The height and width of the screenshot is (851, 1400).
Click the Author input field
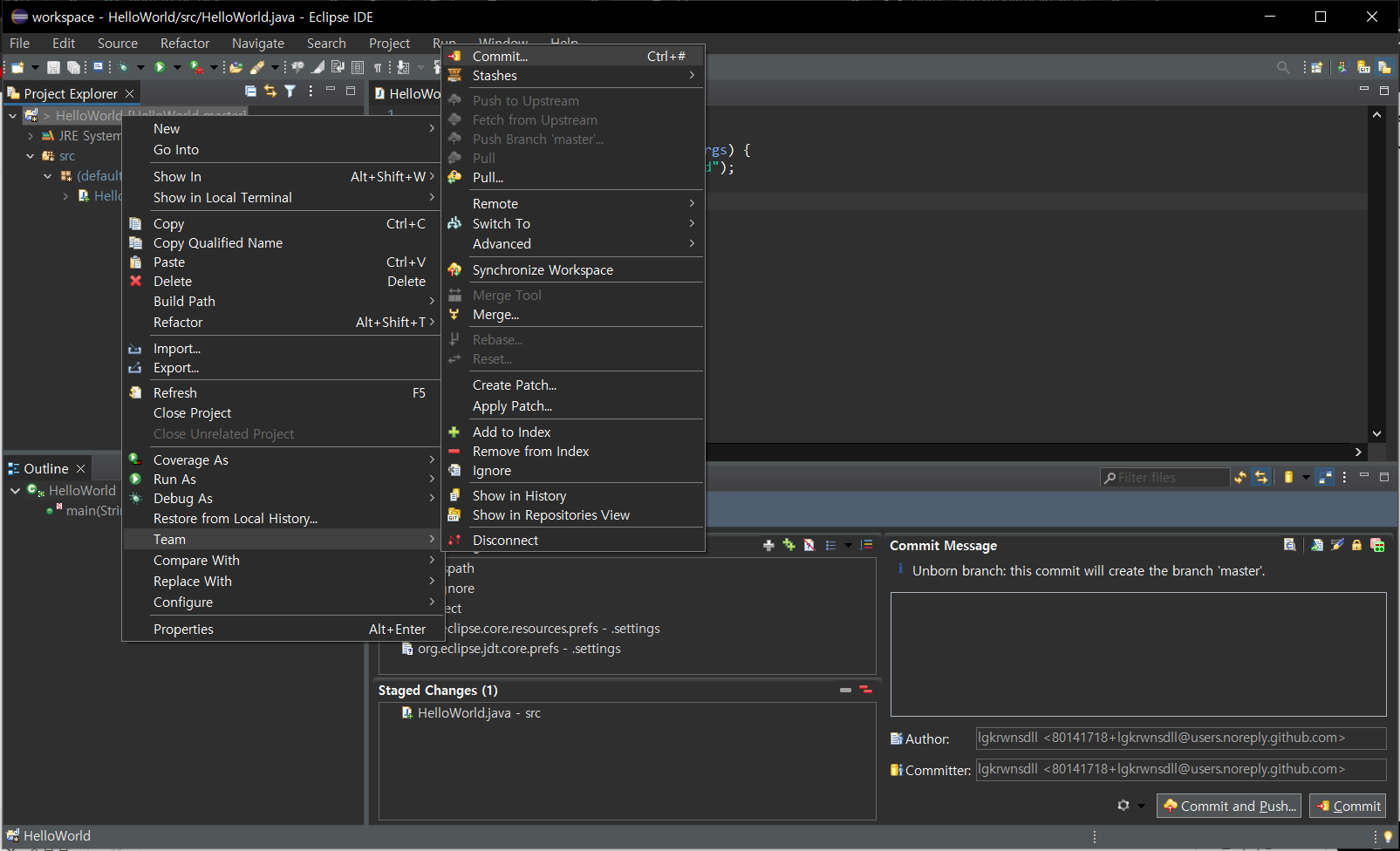click(1181, 739)
